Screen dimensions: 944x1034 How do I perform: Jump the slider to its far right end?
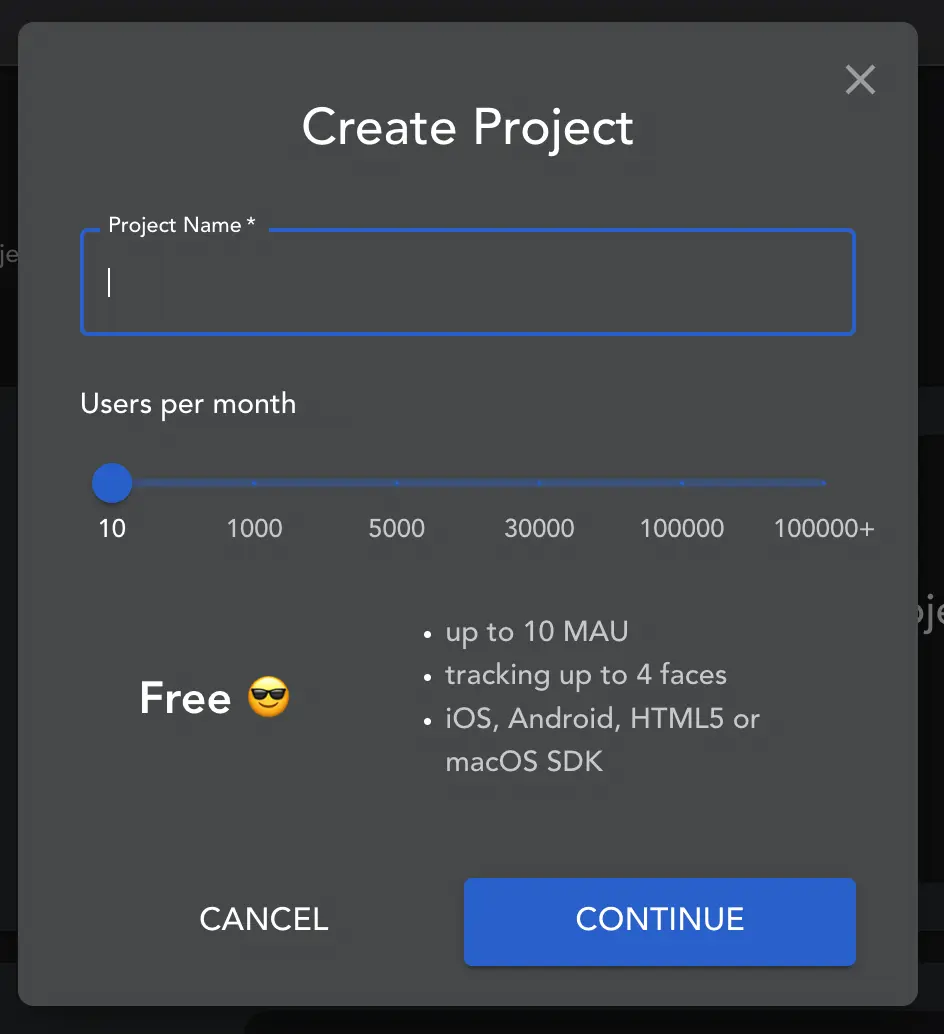pos(824,483)
